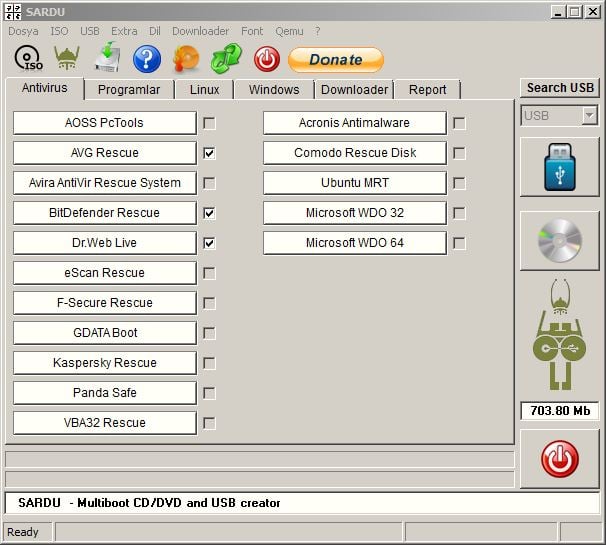
Task: Click the orange disc burn toolbar icon
Action: tap(186, 59)
